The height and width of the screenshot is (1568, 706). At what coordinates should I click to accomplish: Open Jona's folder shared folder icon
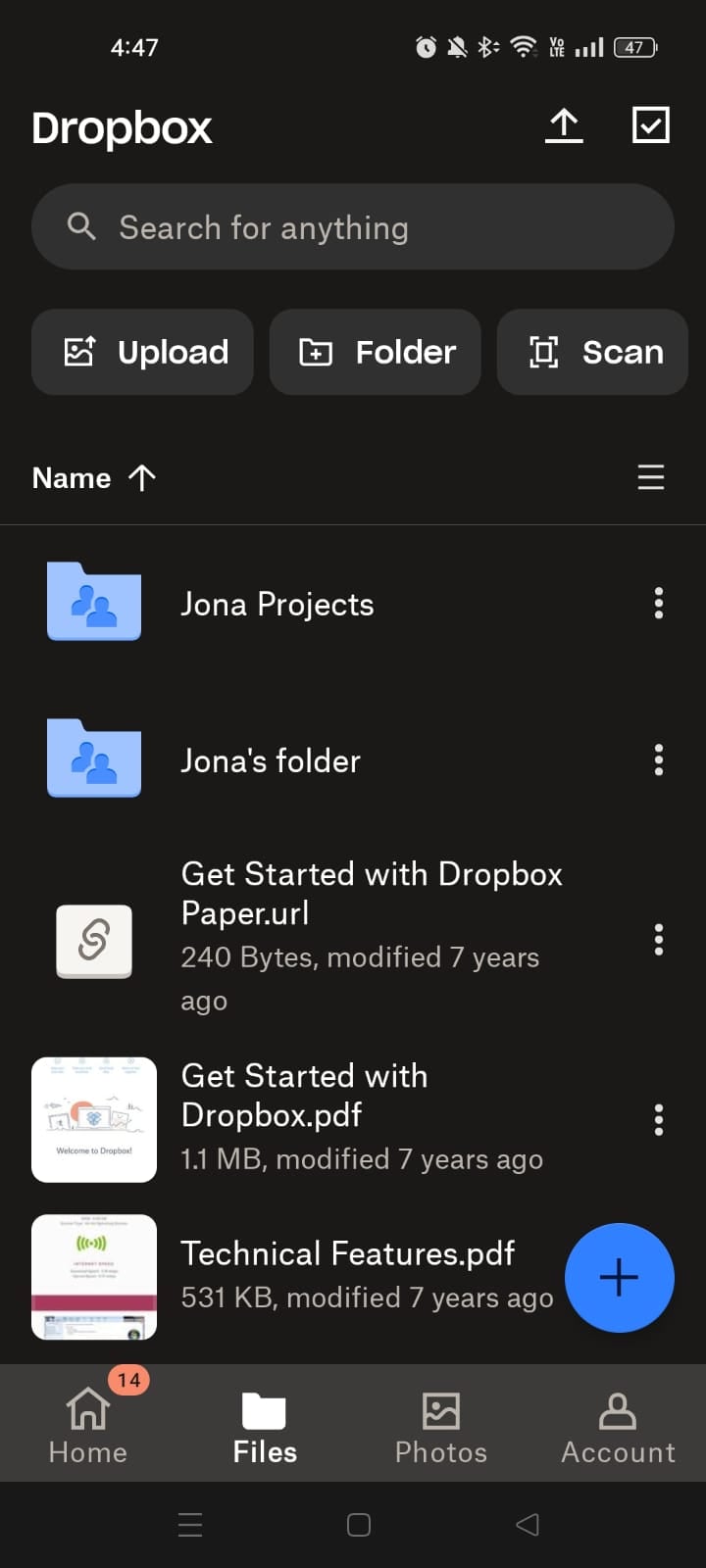pyautogui.click(x=94, y=759)
